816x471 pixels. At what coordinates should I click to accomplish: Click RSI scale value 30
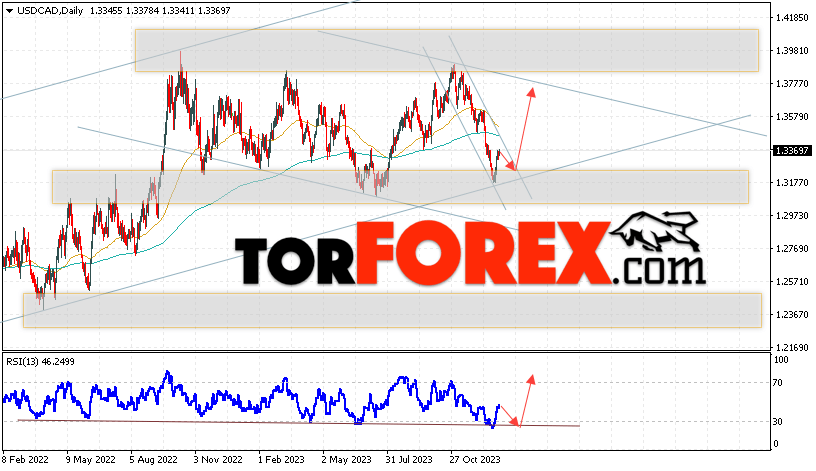[x=777, y=422]
